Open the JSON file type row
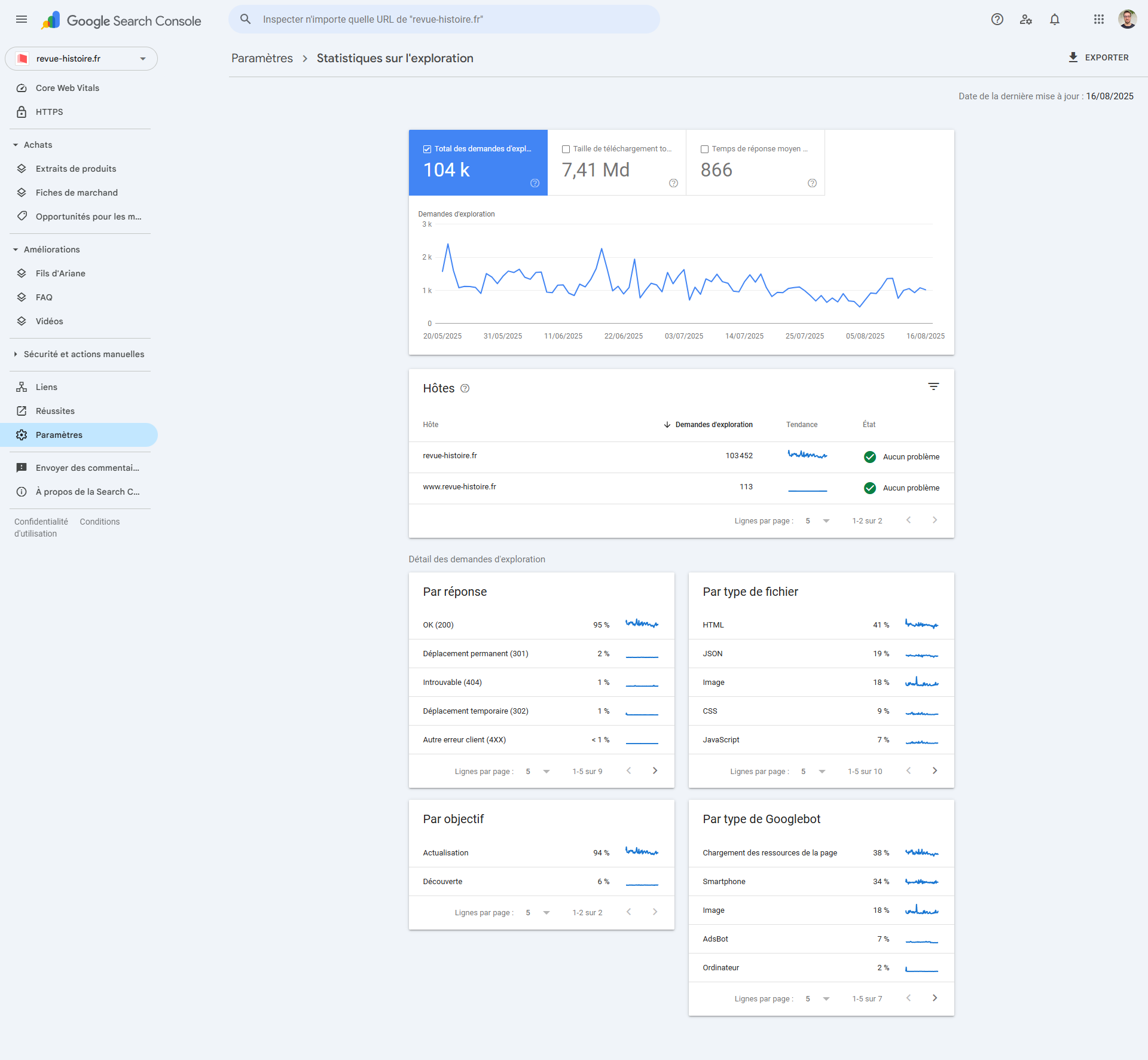The height and width of the screenshot is (1060, 1148). 821,654
